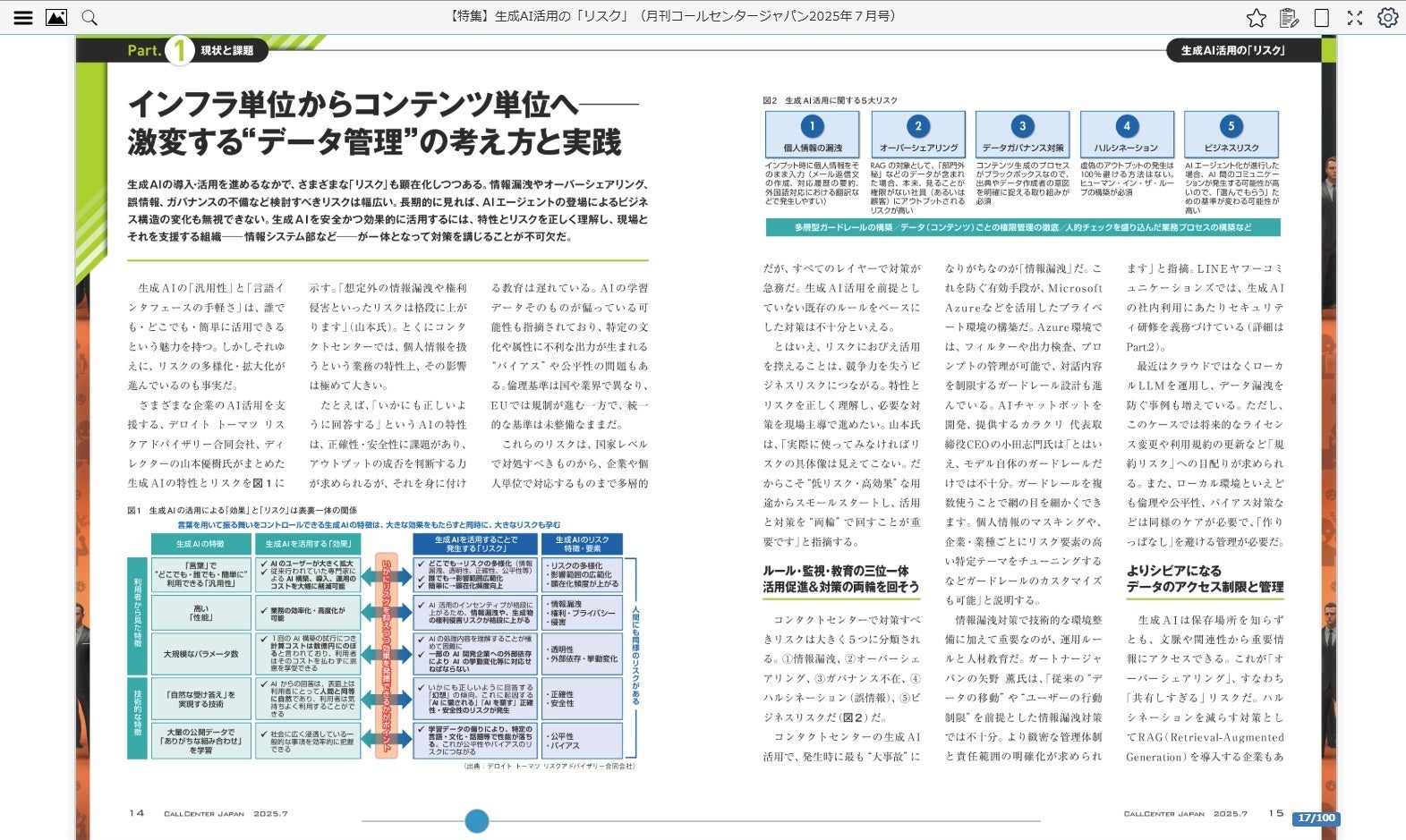This screenshot has width=1406, height=840.
Task: Click the 公平性・バイアス cell
Action: click(x=582, y=741)
